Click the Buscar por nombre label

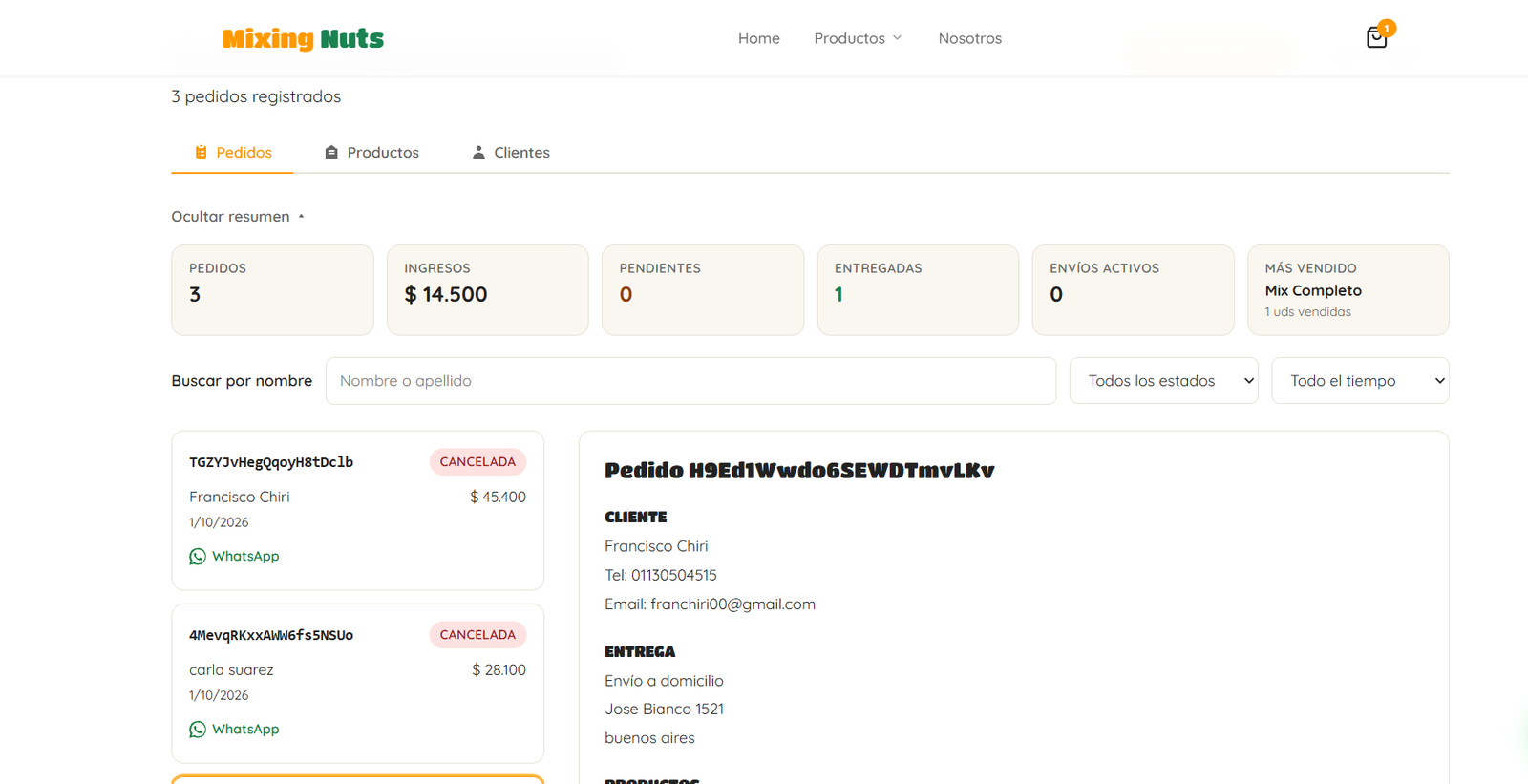(x=242, y=381)
